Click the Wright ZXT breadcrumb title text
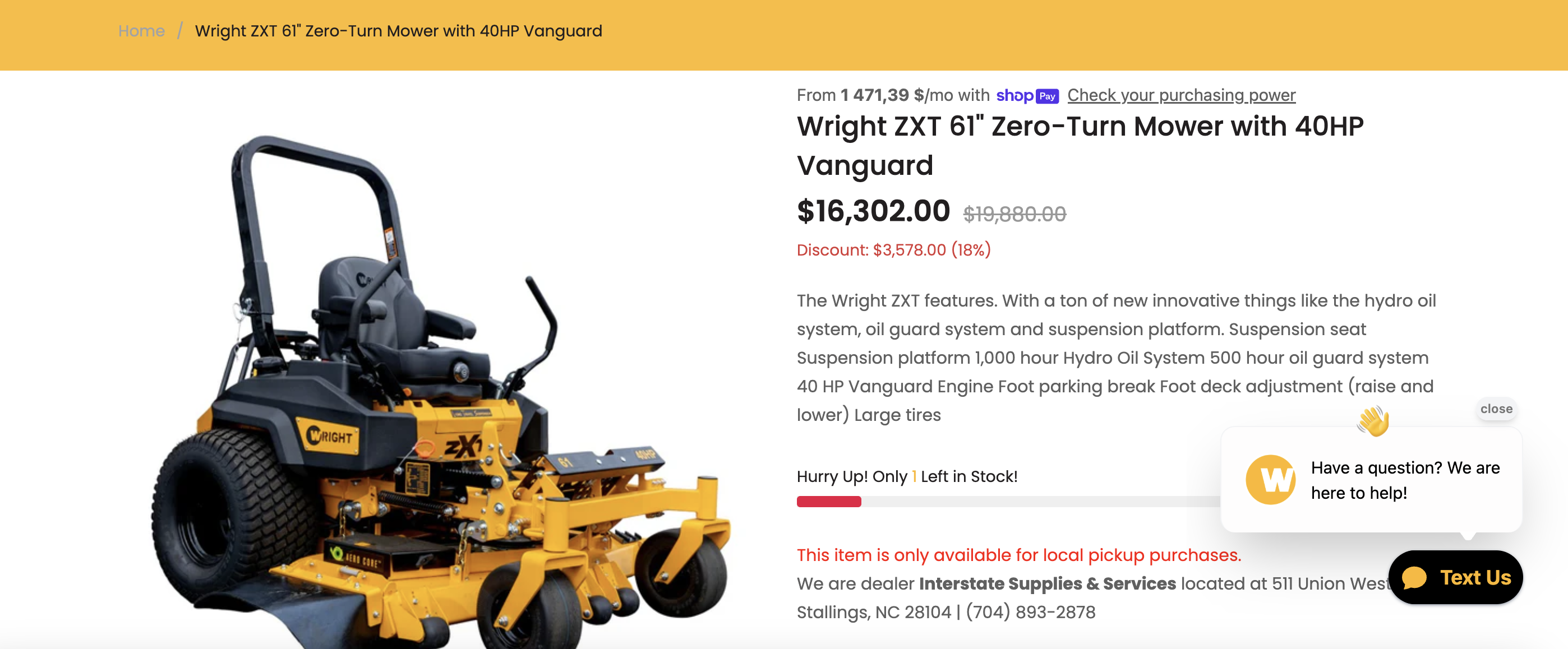The image size is (1568, 649). coord(398,31)
